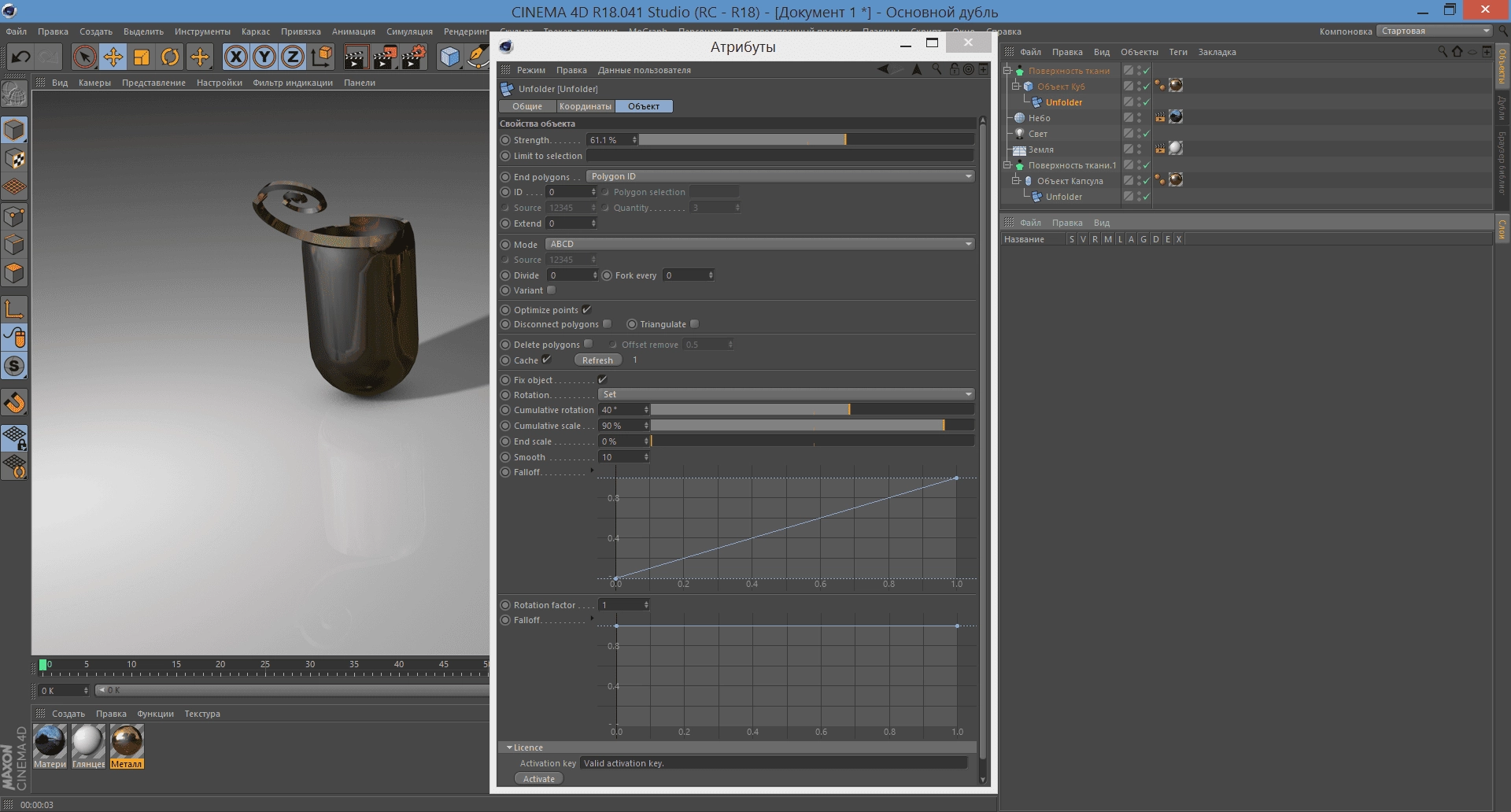Enable the Variant checkbox
The height and width of the screenshot is (812, 1511).
pos(551,290)
